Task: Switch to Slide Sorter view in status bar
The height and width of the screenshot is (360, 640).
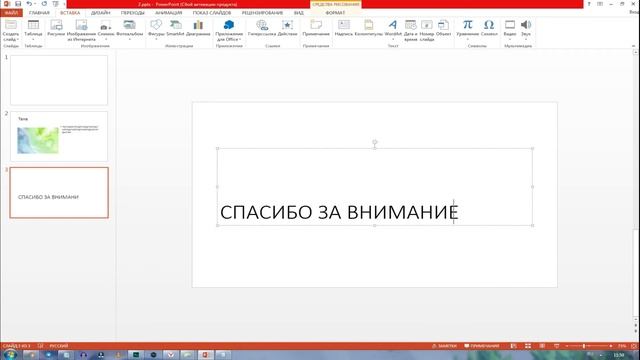Action: (528, 346)
